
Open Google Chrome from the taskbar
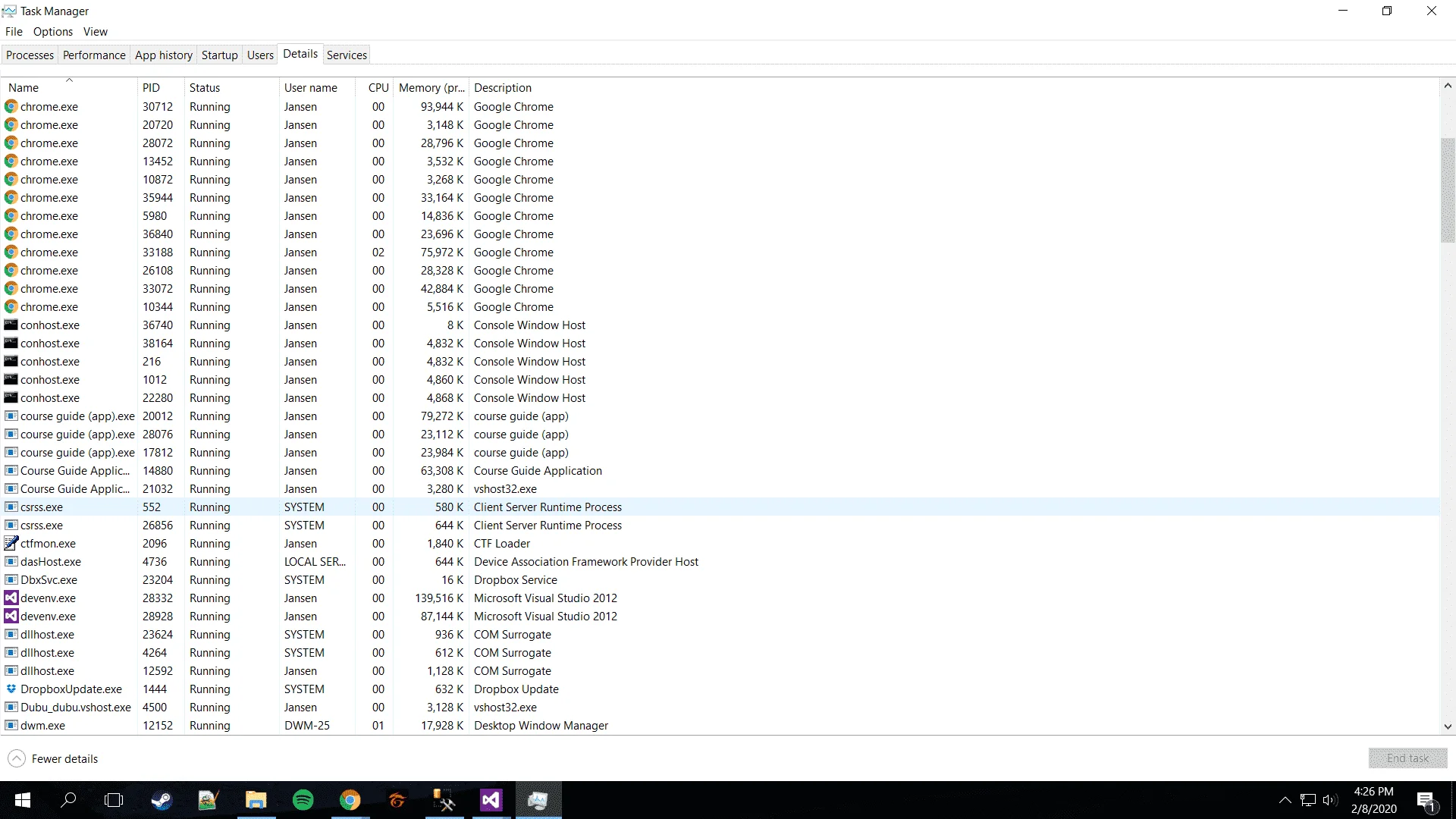coord(350,800)
